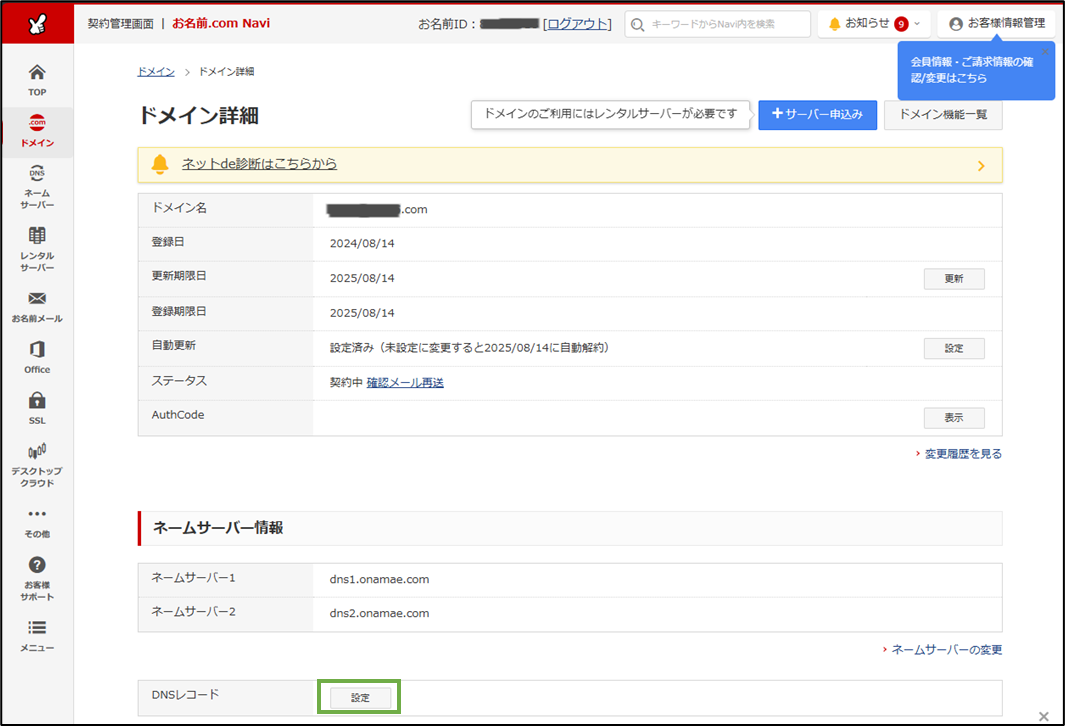The width and height of the screenshot is (1065, 726).
Task: Click the 契約管理画面 header label
Action: tap(120, 24)
